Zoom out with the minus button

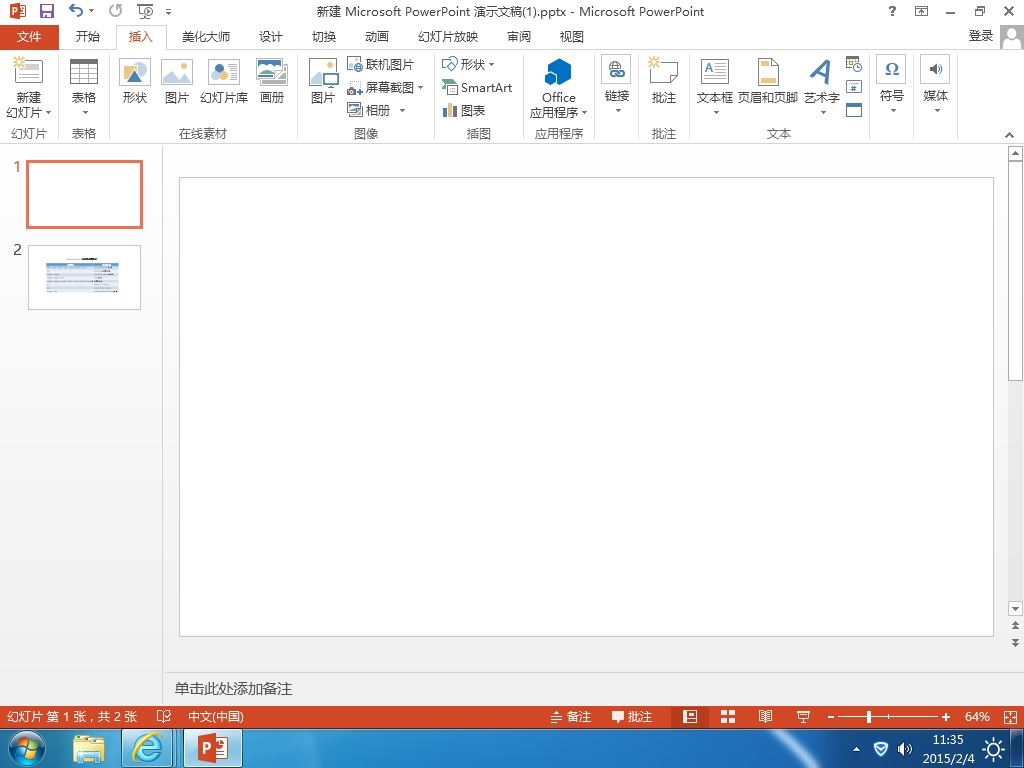coord(831,717)
